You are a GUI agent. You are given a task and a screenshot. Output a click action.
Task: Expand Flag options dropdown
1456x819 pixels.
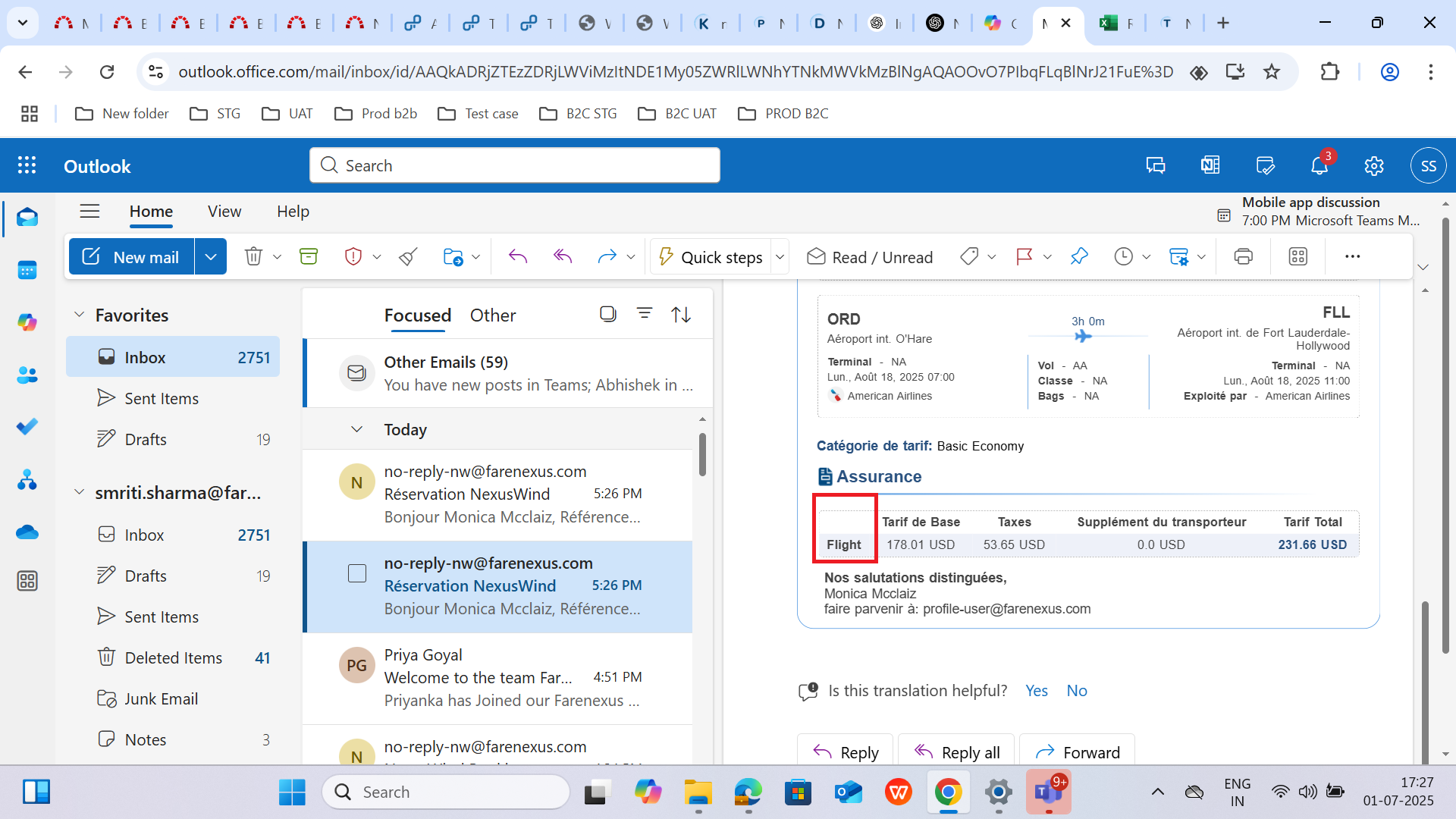coord(1047,257)
